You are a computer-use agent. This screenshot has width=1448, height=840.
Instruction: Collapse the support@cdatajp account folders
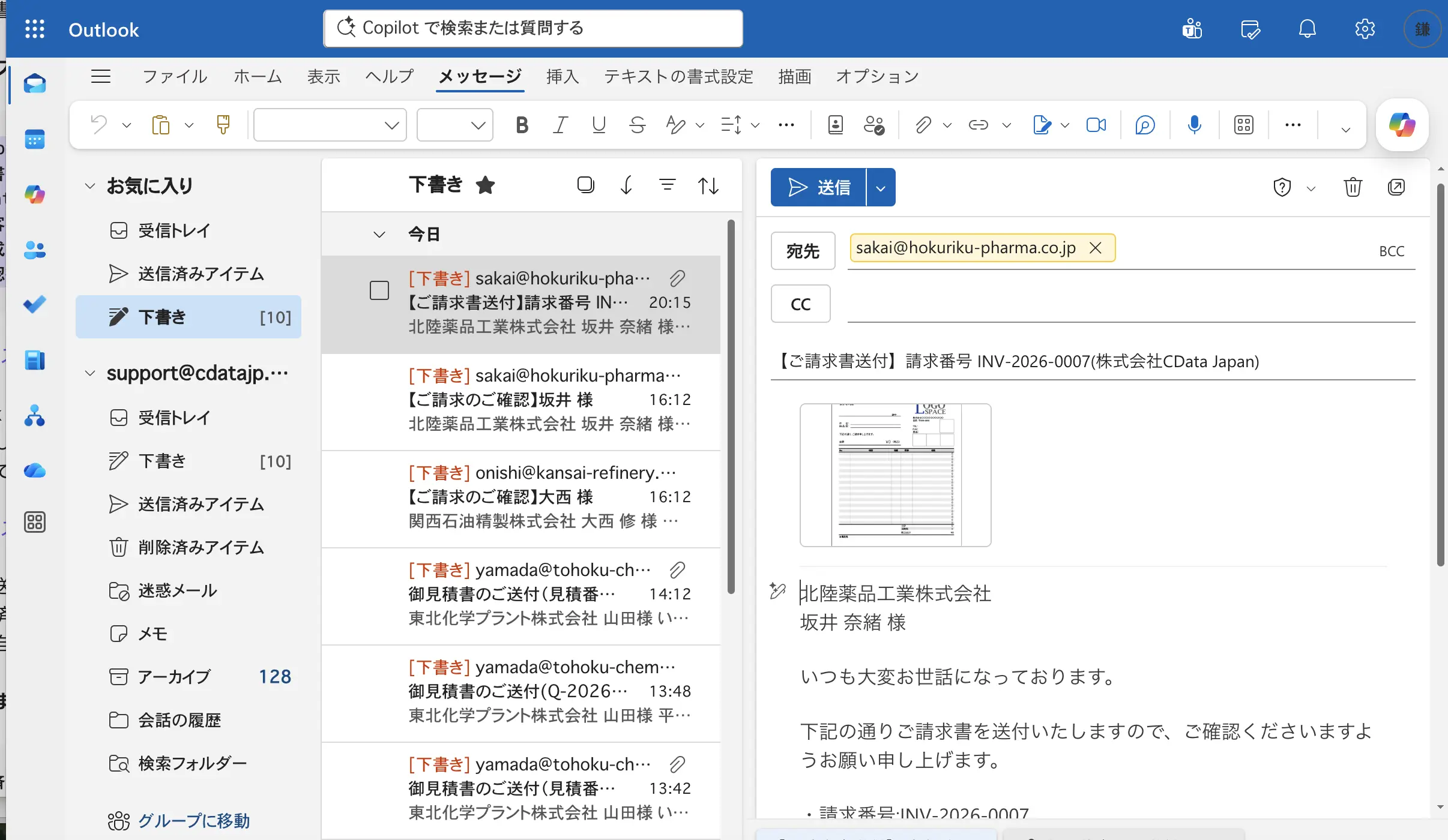(90, 373)
